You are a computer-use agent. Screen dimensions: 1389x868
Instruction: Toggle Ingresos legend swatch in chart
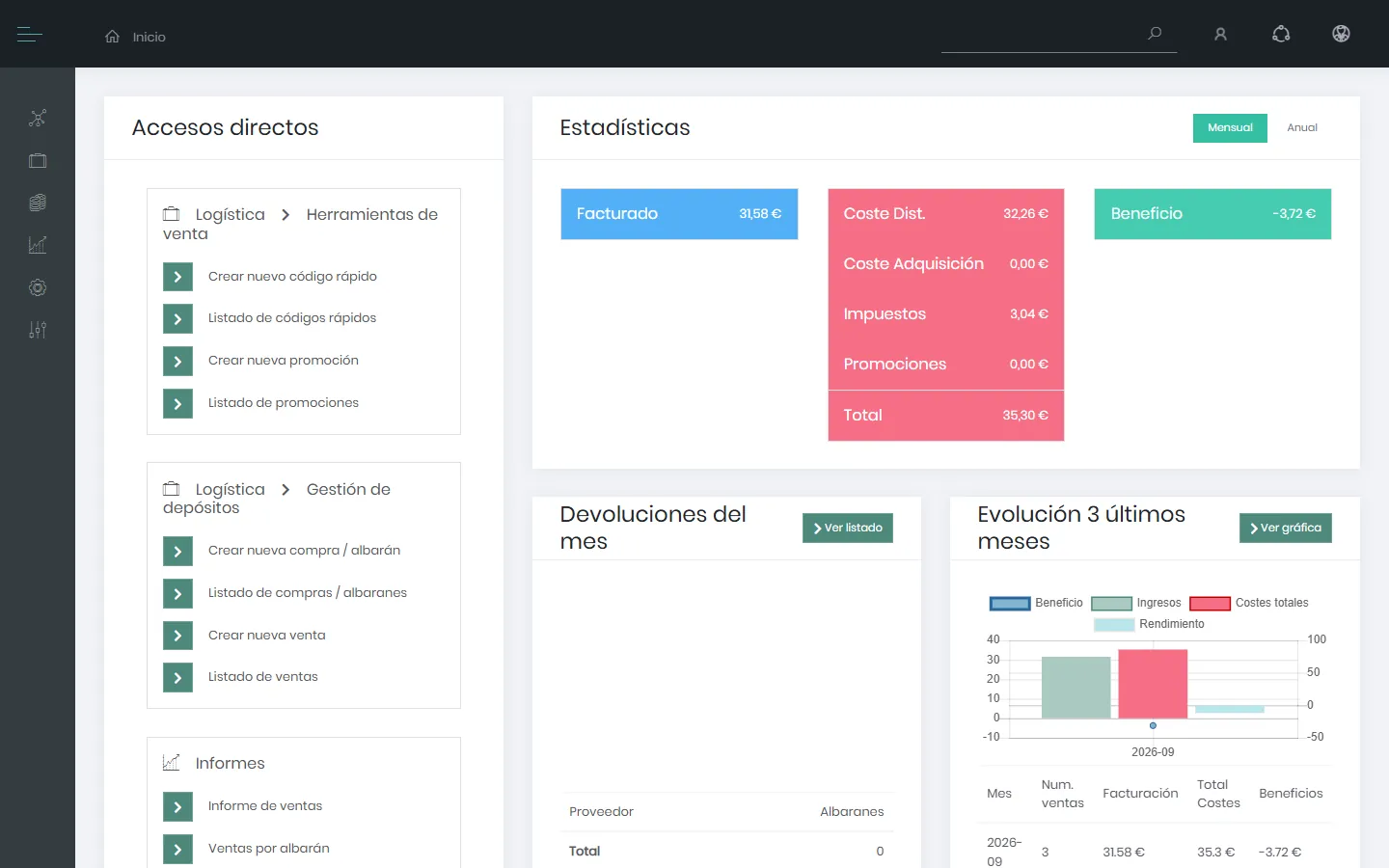point(1111,604)
